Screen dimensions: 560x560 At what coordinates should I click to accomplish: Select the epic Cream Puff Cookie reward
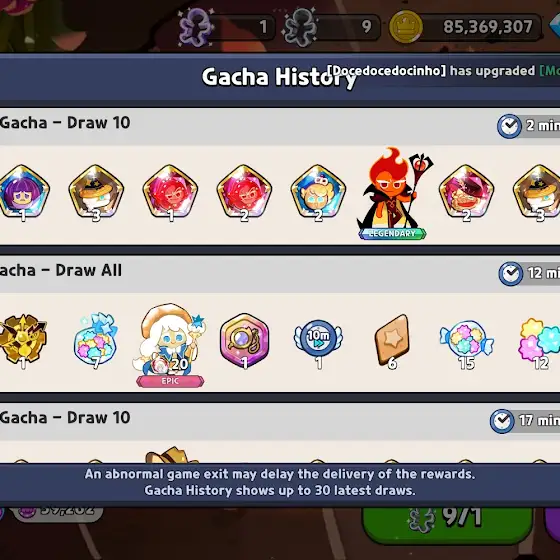pos(170,345)
